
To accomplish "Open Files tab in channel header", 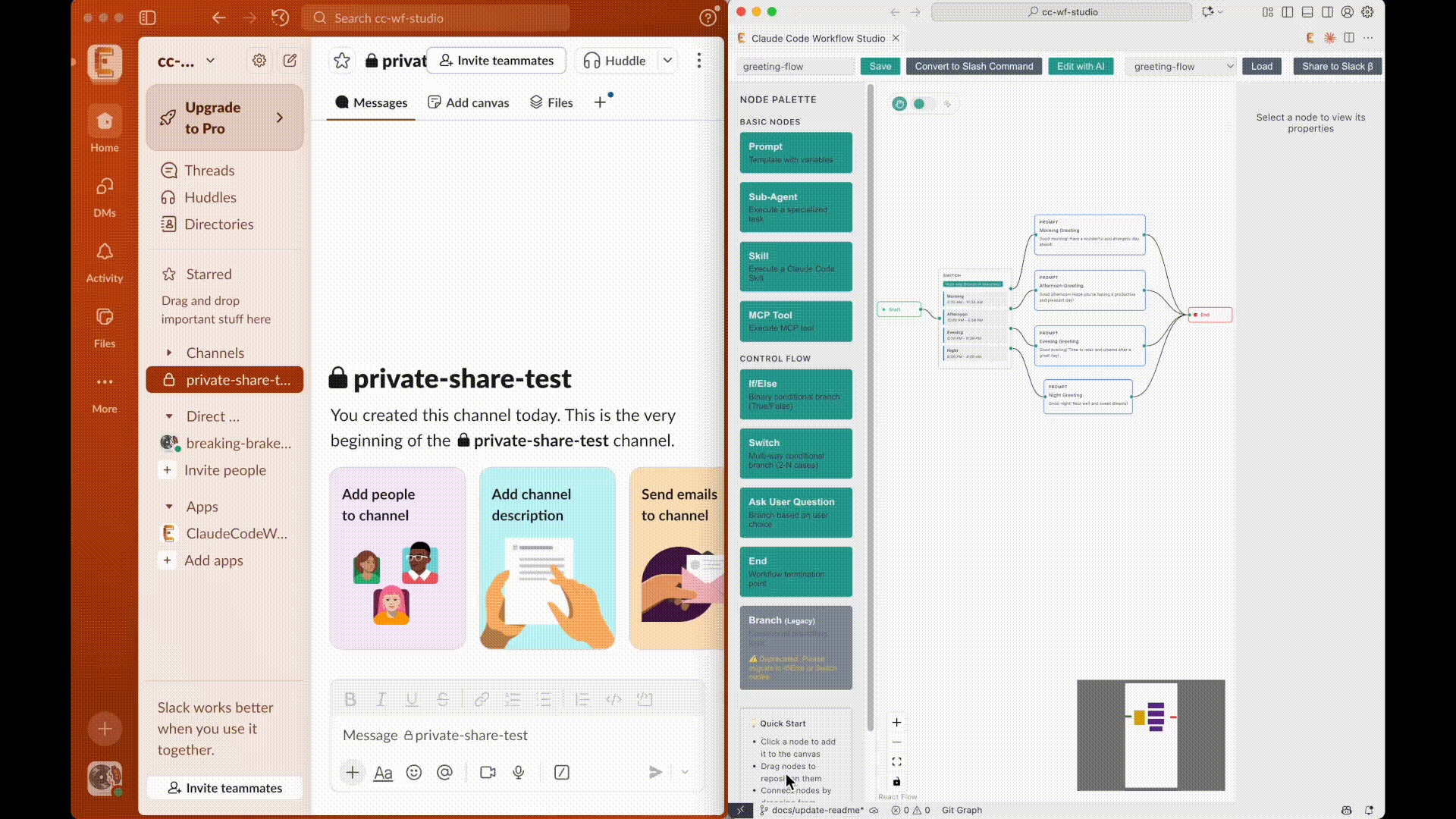I will click(x=551, y=103).
